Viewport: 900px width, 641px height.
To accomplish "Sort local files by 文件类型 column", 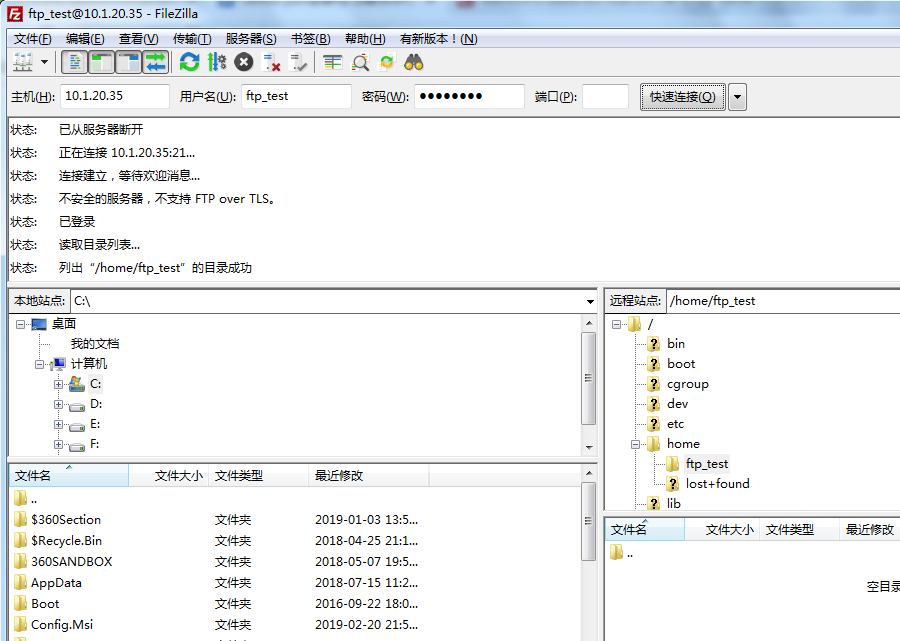I will coord(258,476).
